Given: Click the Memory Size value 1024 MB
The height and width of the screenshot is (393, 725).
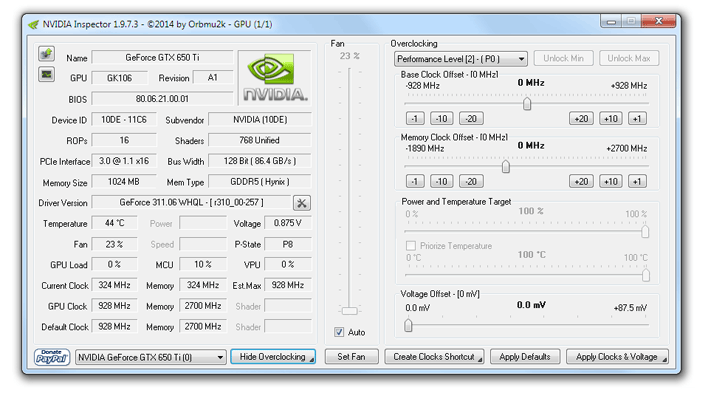Looking at the screenshot, I should pos(124,182).
